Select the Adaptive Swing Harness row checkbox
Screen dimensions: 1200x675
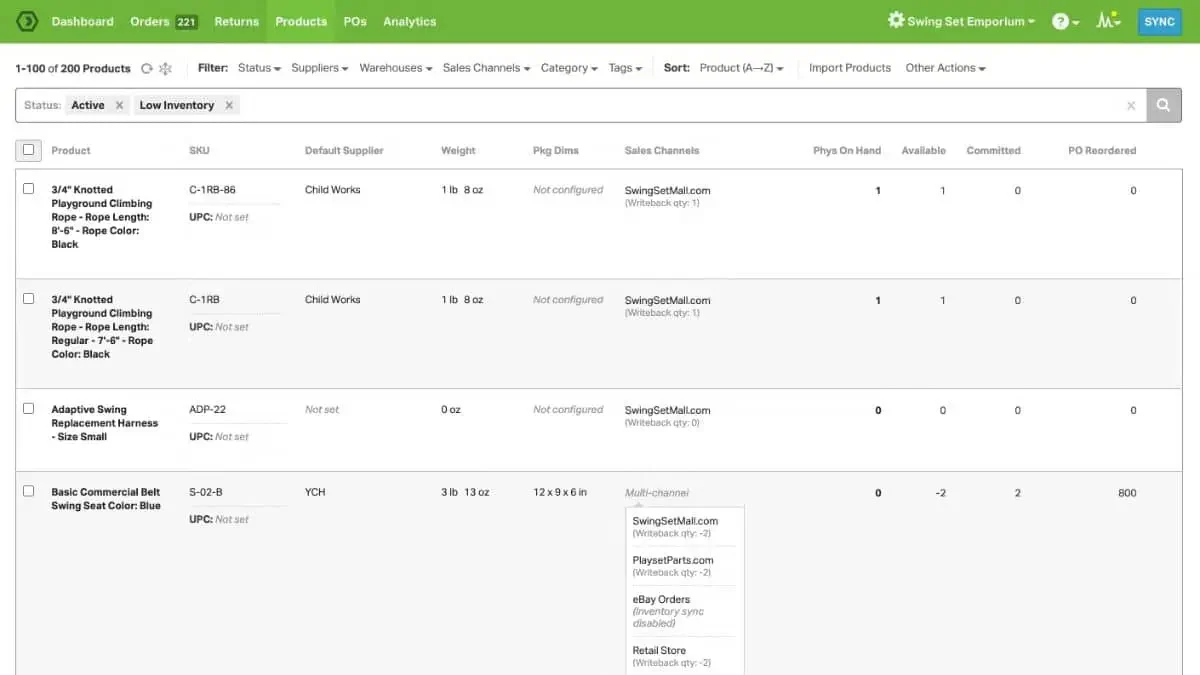pyautogui.click(x=28, y=409)
